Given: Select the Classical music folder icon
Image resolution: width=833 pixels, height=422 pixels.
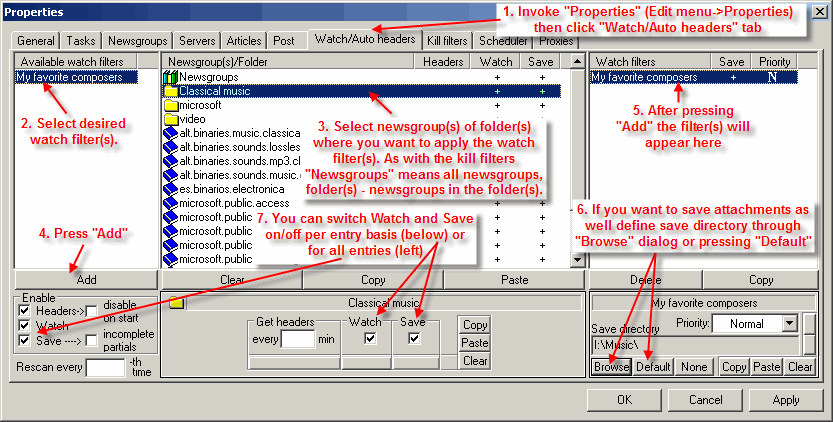Looking at the screenshot, I should [x=170, y=91].
